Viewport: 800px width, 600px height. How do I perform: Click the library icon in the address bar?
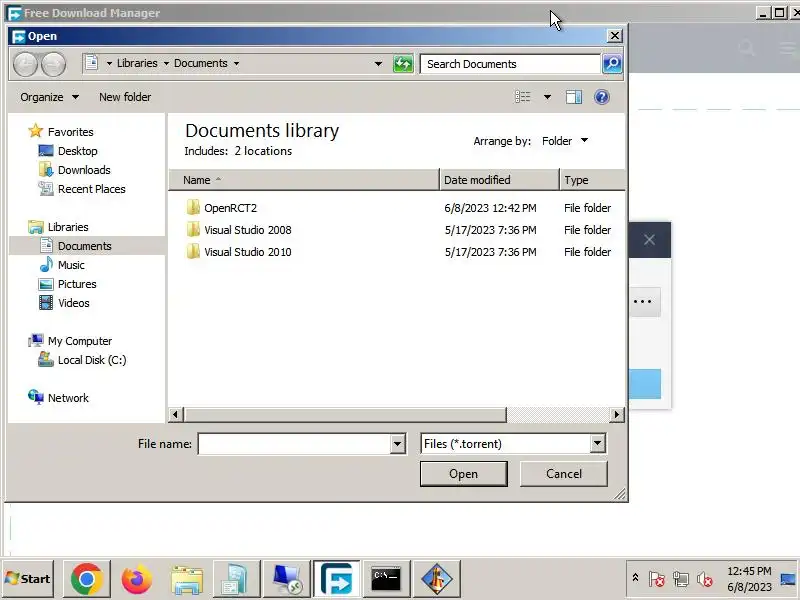click(x=92, y=63)
